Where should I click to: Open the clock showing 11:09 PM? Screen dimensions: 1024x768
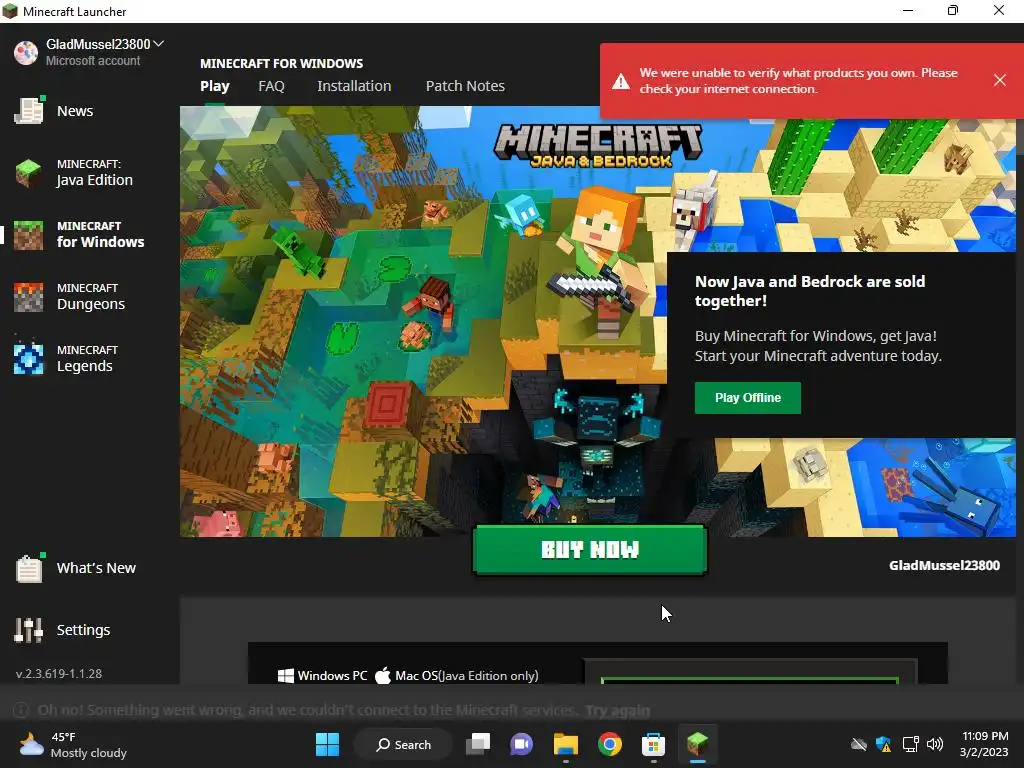click(984, 744)
